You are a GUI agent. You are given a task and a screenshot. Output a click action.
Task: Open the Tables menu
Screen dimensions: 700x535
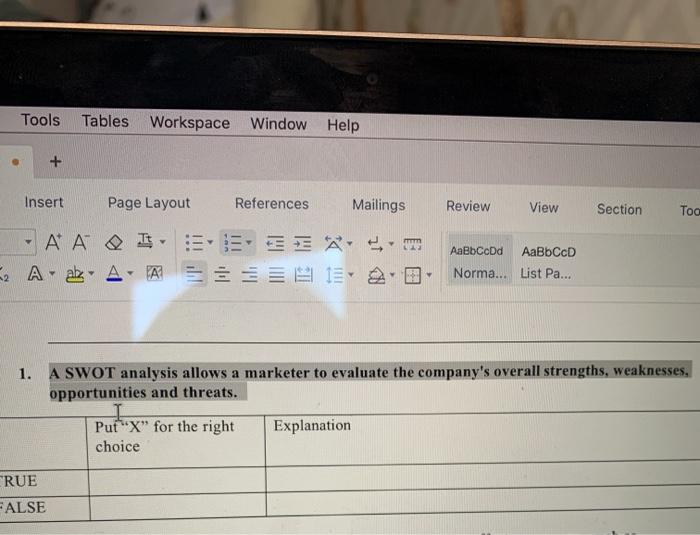105,121
